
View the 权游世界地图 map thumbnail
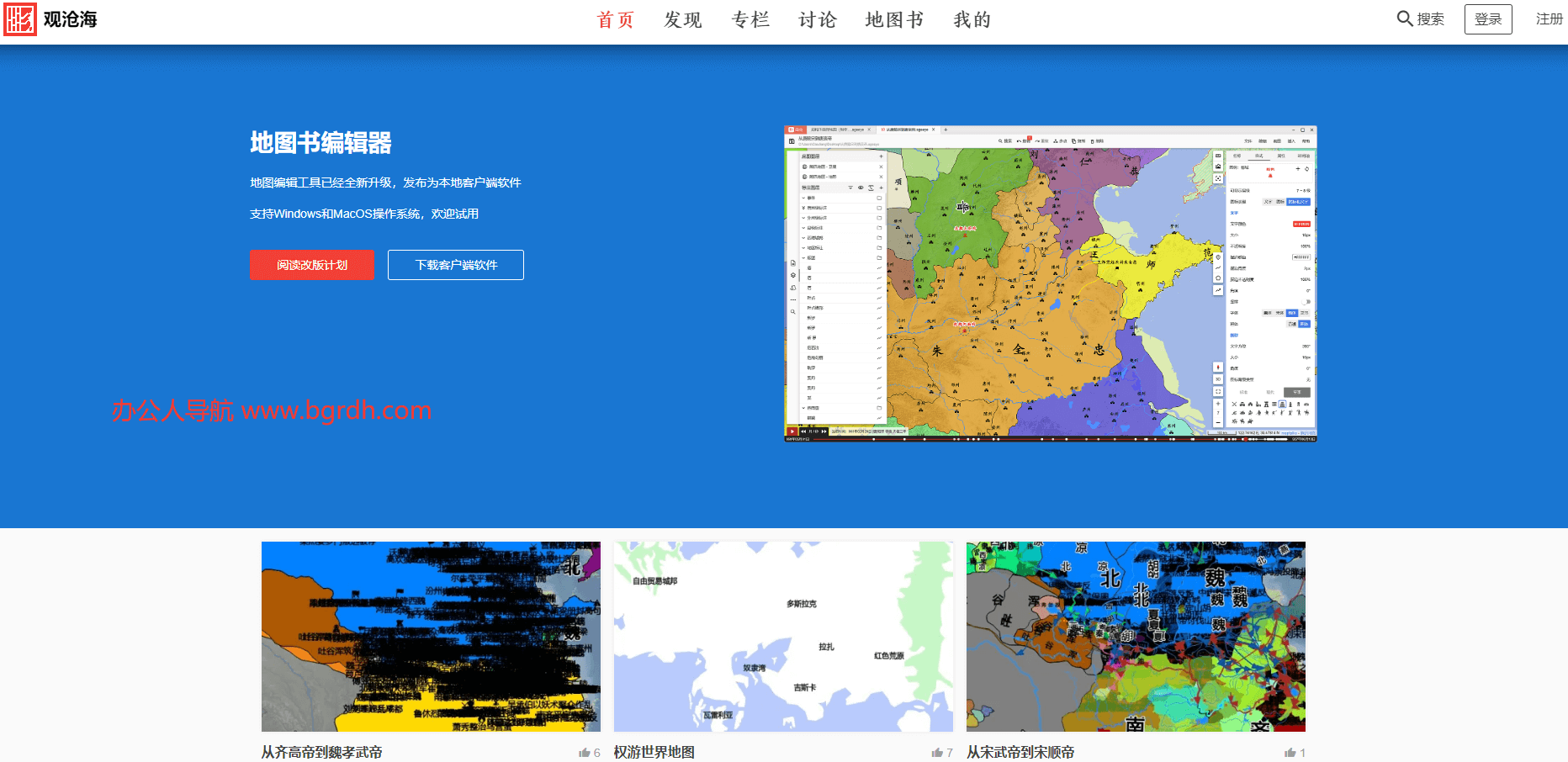783,636
